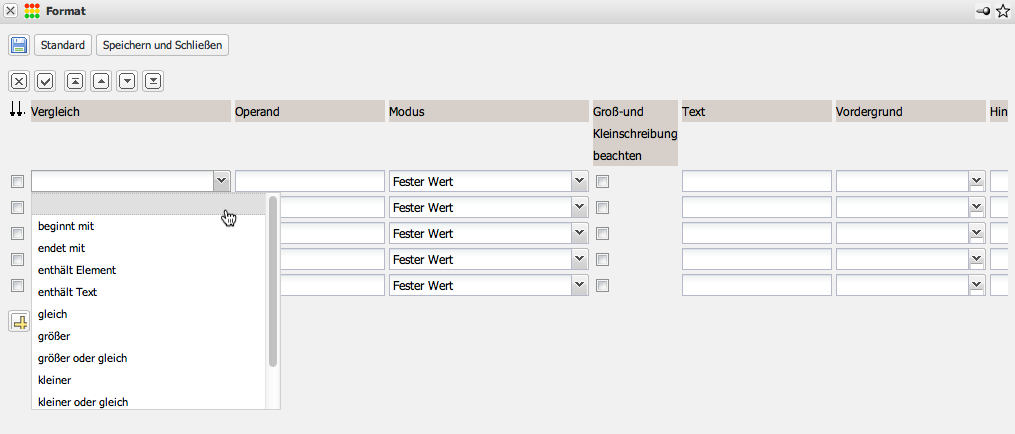Move selected row to top

(x=75, y=81)
